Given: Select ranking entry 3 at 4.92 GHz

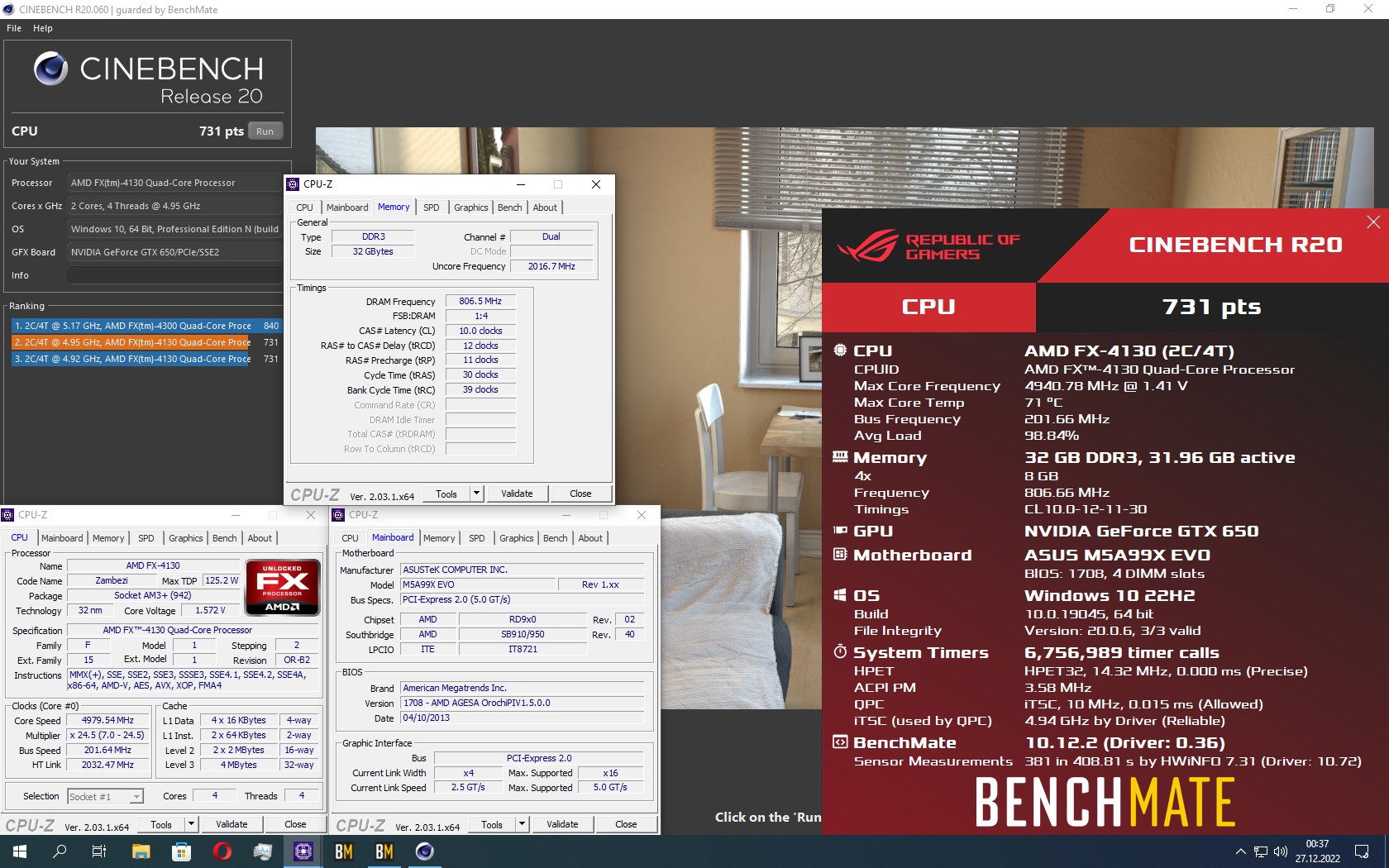Looking at the screenshot, I should [x=146, y=359].
